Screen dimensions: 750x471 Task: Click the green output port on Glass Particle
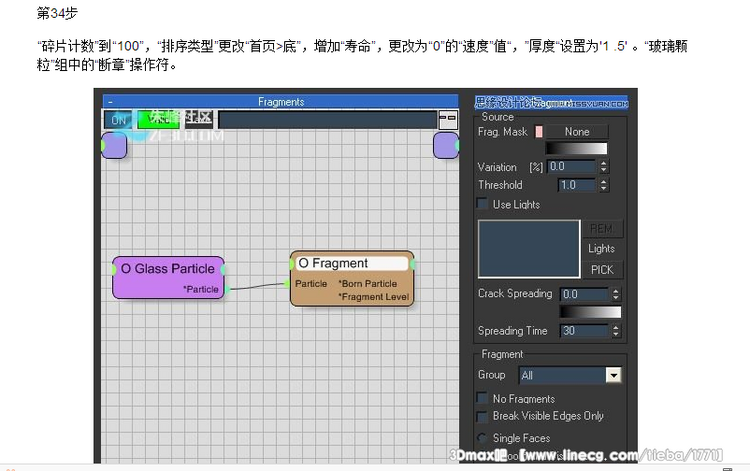tap(228, 289)
